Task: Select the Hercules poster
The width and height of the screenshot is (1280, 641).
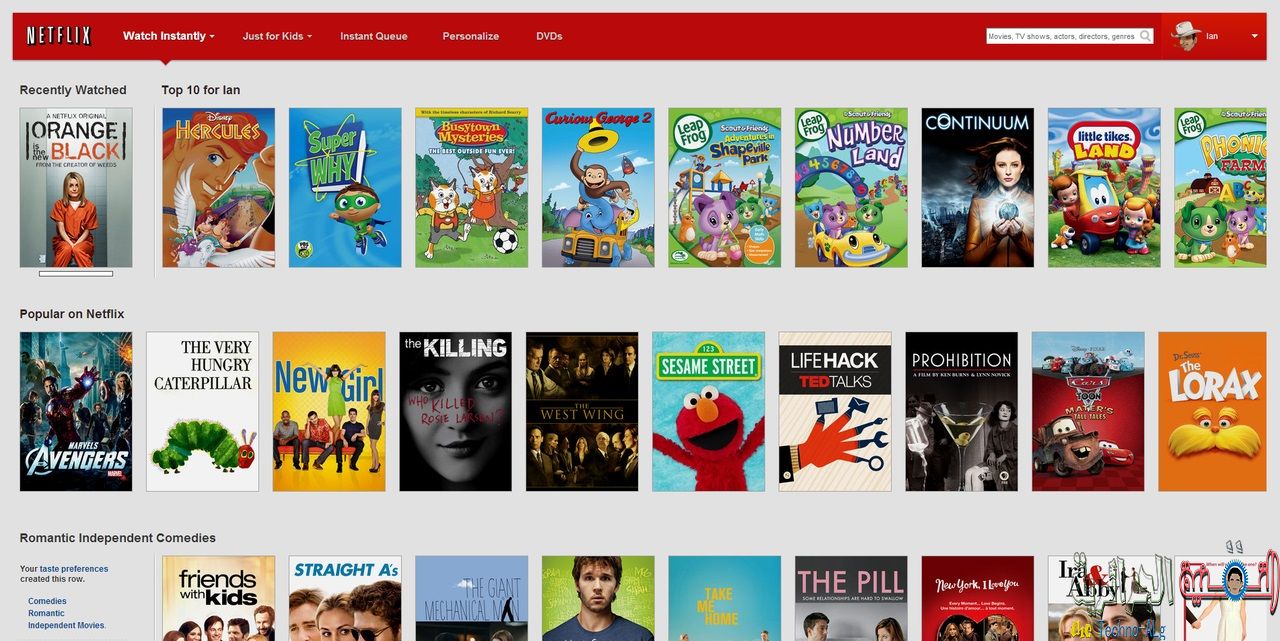Action: (219, 188)
